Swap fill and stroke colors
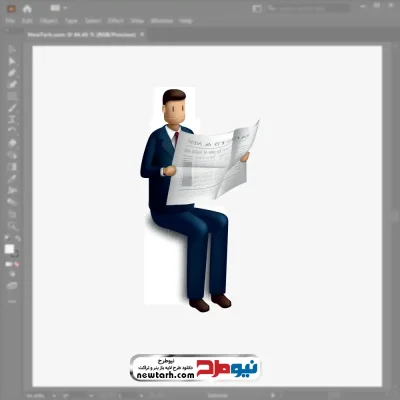Viewport: 400px width, 400px height. click(18, 238)
